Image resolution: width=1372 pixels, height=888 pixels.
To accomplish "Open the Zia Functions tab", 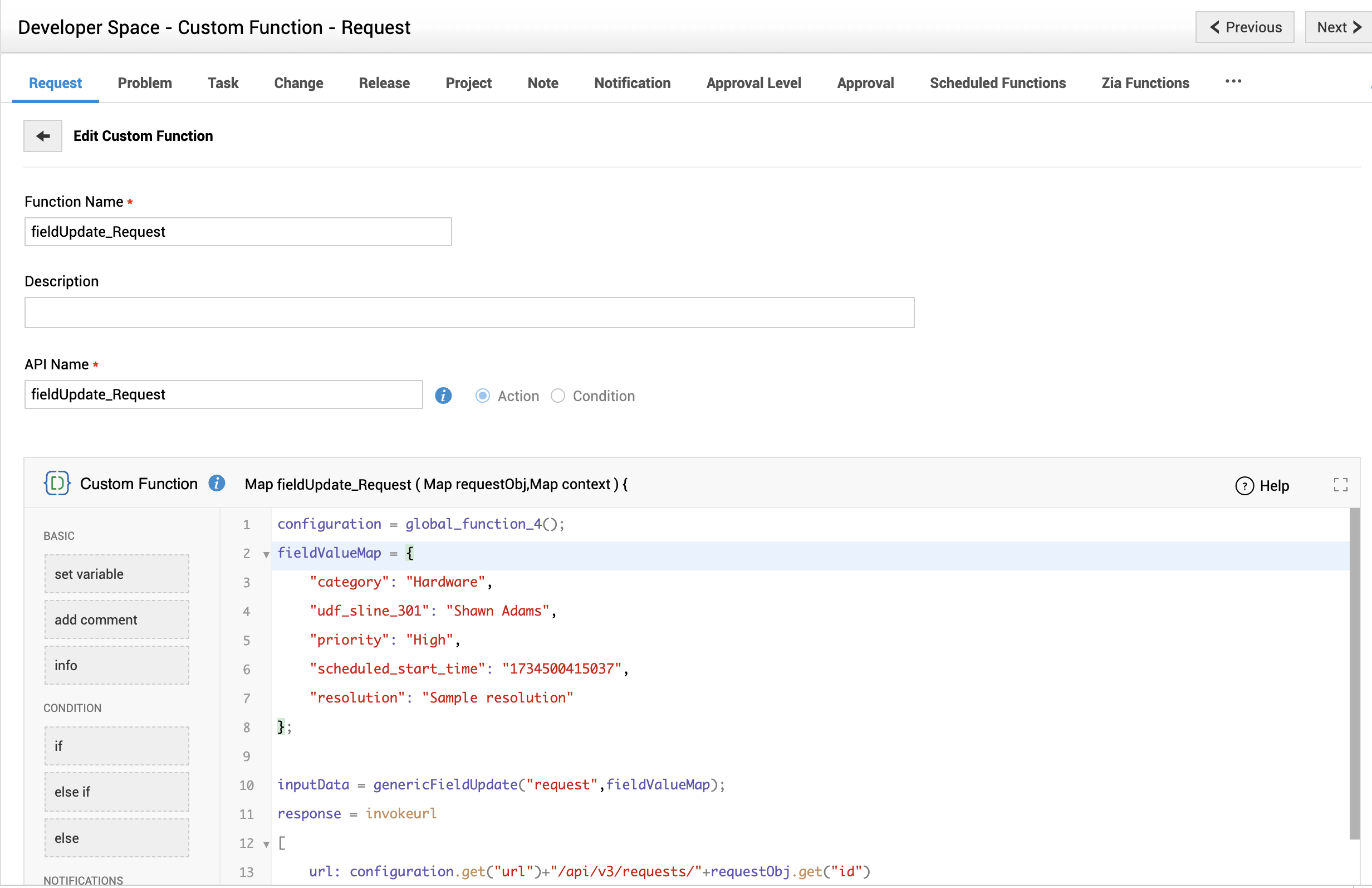I will pyautogui.click(x=1144, y=83).
